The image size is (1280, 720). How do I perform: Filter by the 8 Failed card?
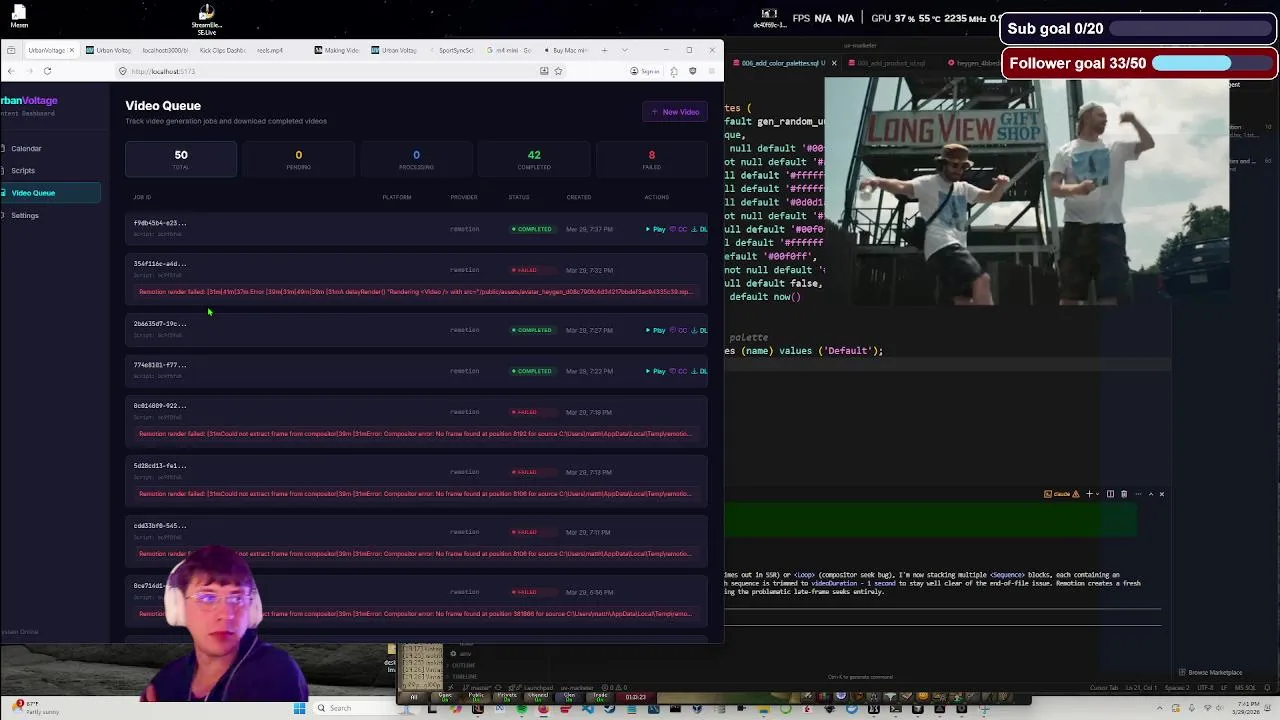click(652, 159)
